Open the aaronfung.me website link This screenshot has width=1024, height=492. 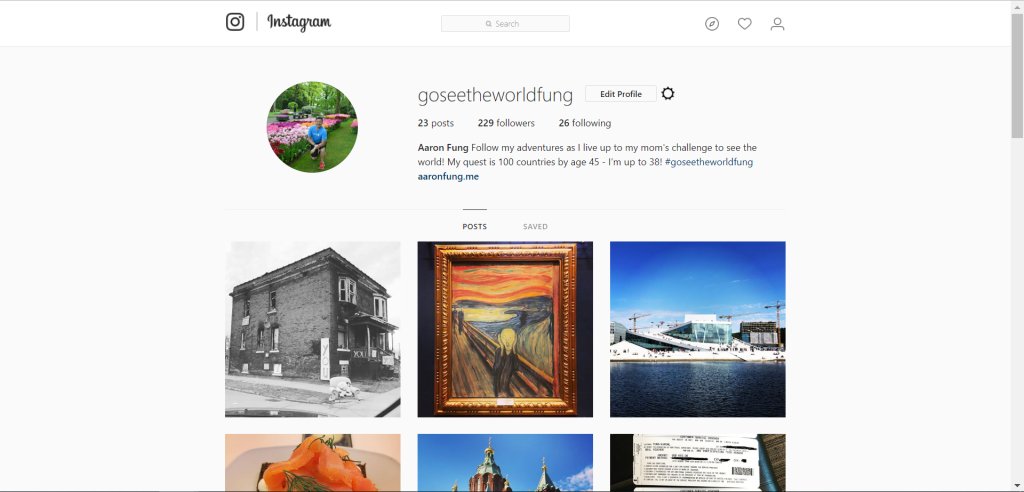[448, 176]
